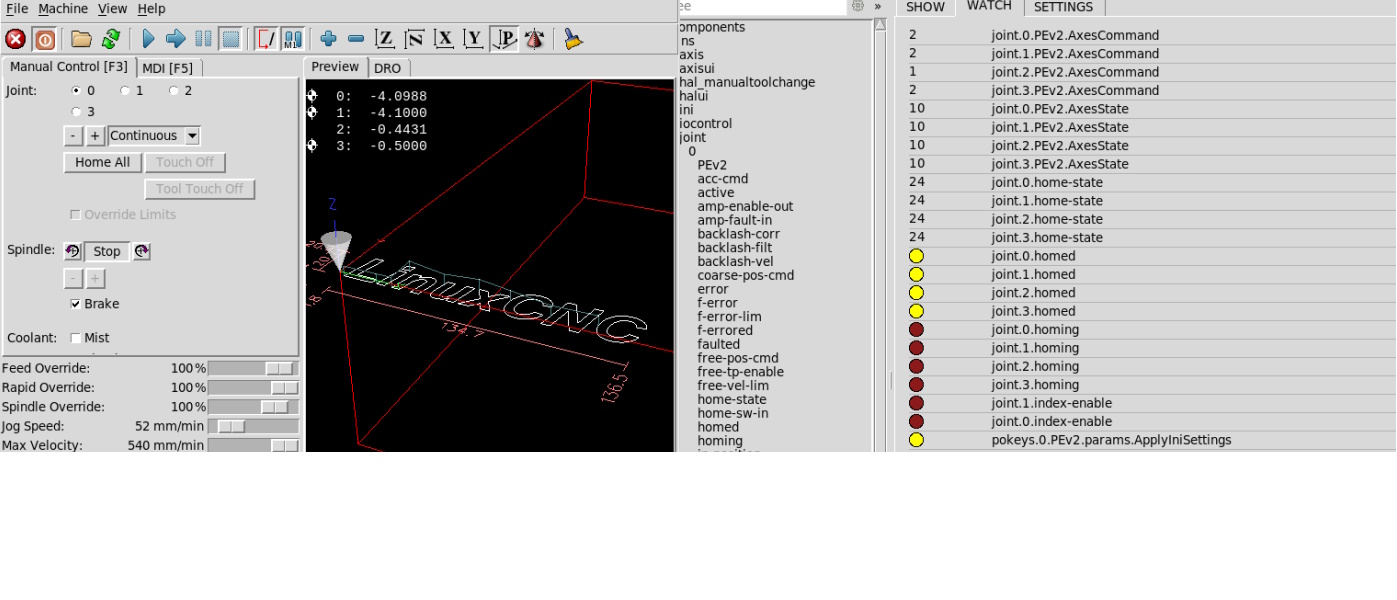Viewport: 1397px width, 600px height.
Task: Click the HAL tree vertical scrollbar
Action: pyautogui.click(x=880, y=235)
